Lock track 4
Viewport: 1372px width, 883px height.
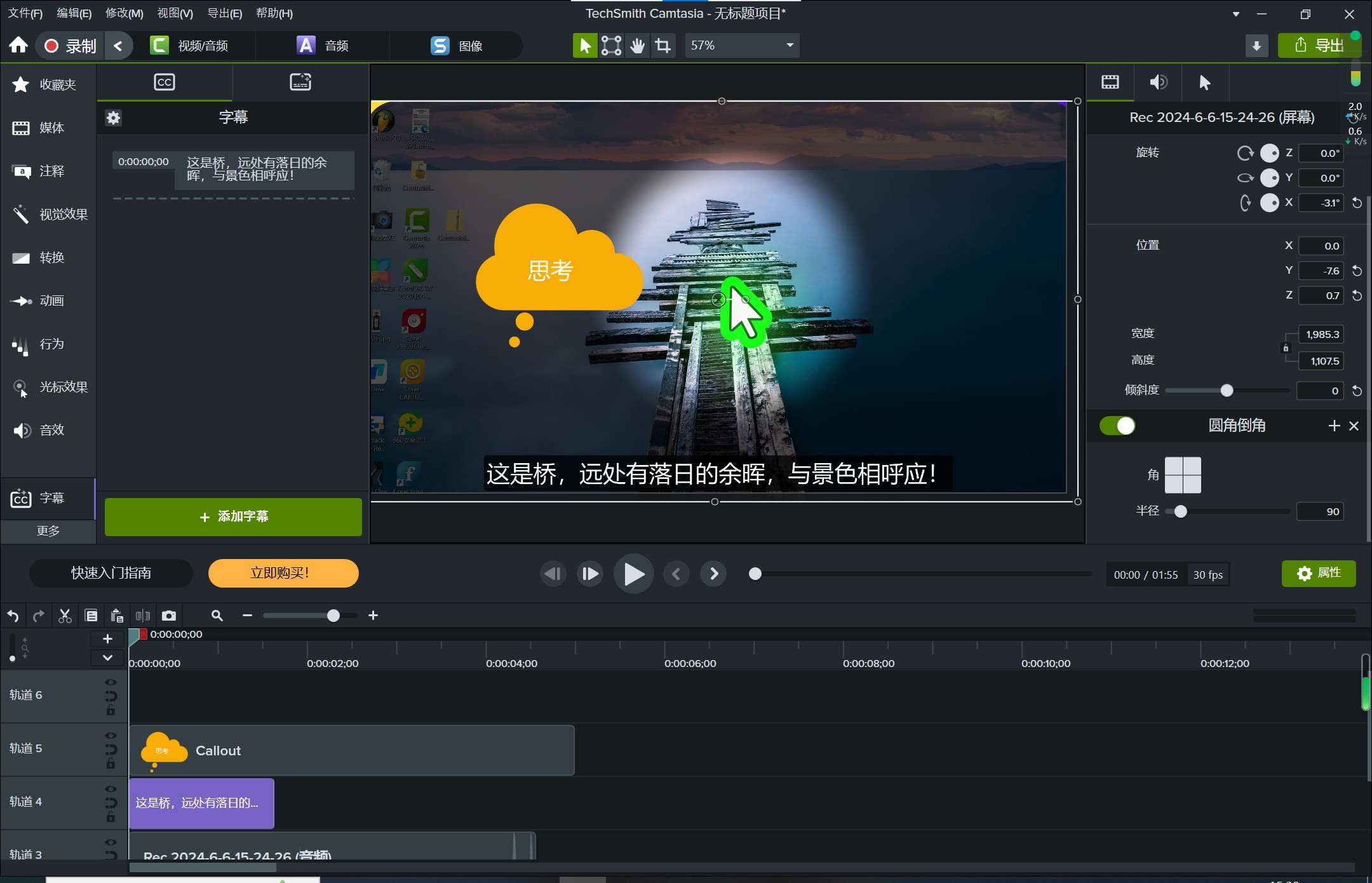(111, 817)
